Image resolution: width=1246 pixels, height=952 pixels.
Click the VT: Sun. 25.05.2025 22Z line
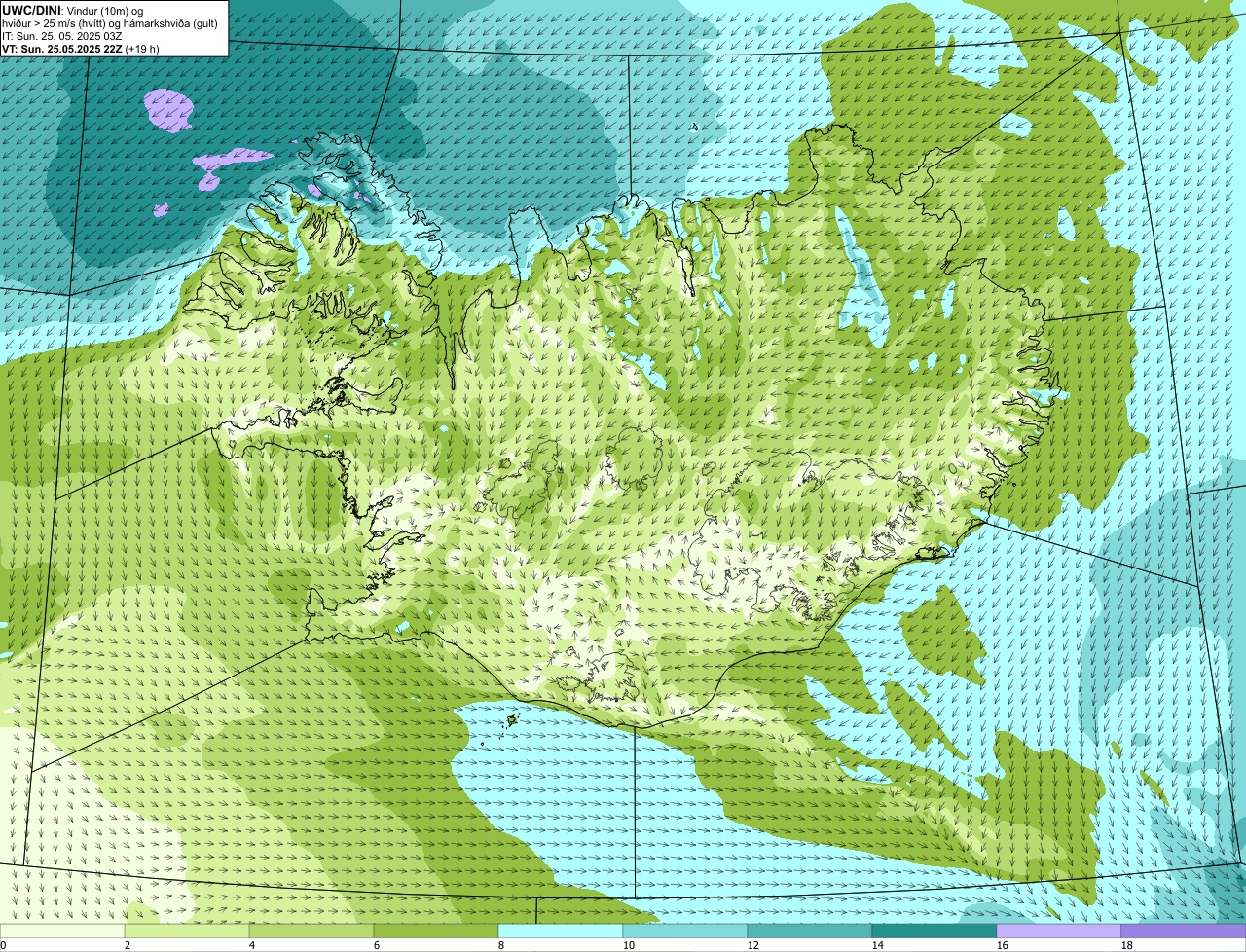81,49
